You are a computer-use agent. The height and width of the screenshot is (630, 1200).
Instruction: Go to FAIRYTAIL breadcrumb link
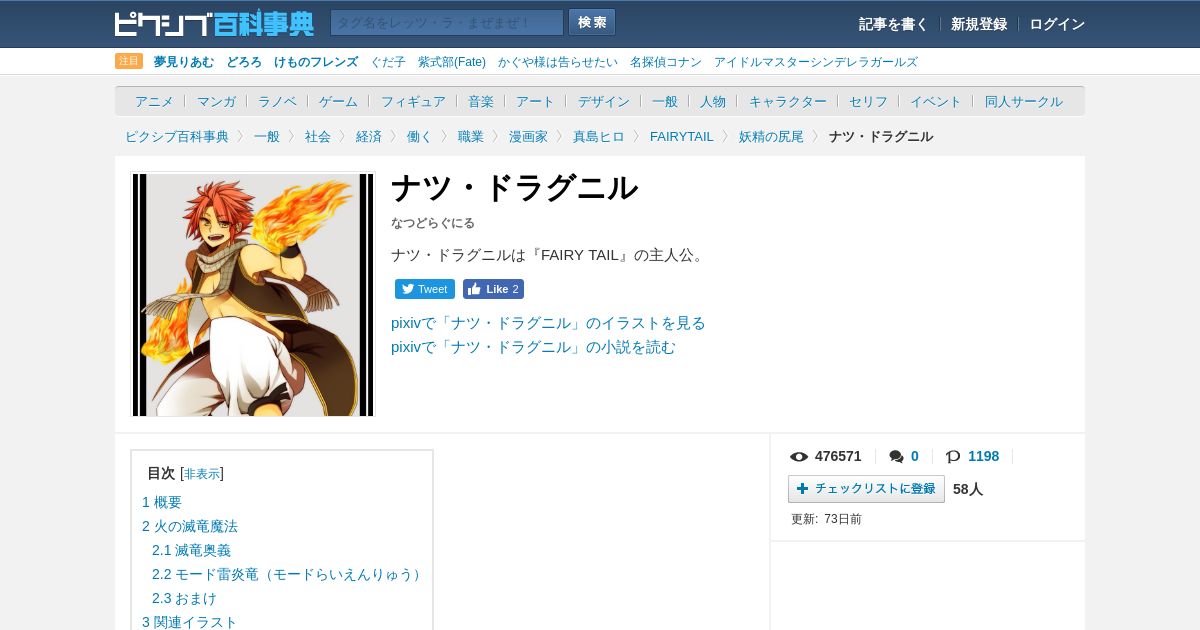tap(682, 136)
